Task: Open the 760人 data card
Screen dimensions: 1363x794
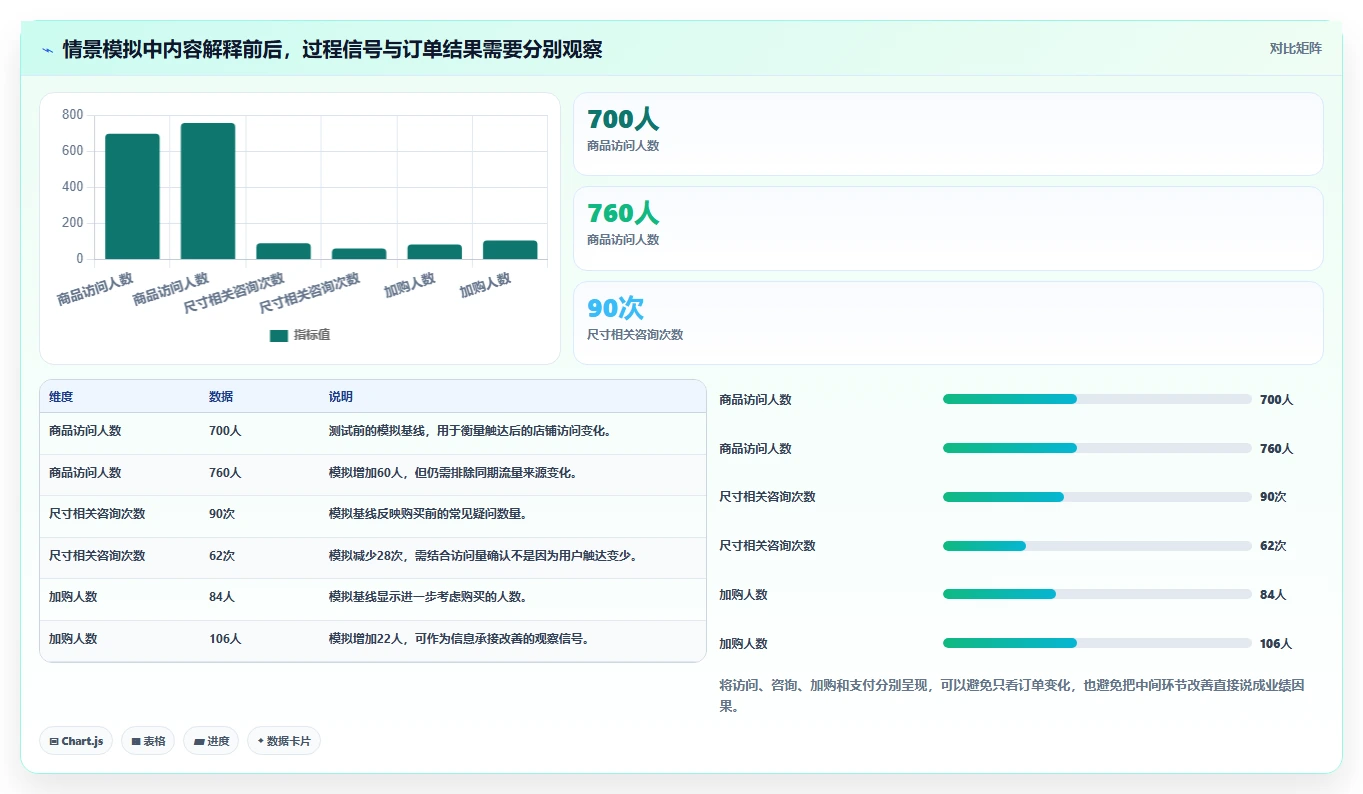Action: 947,228
